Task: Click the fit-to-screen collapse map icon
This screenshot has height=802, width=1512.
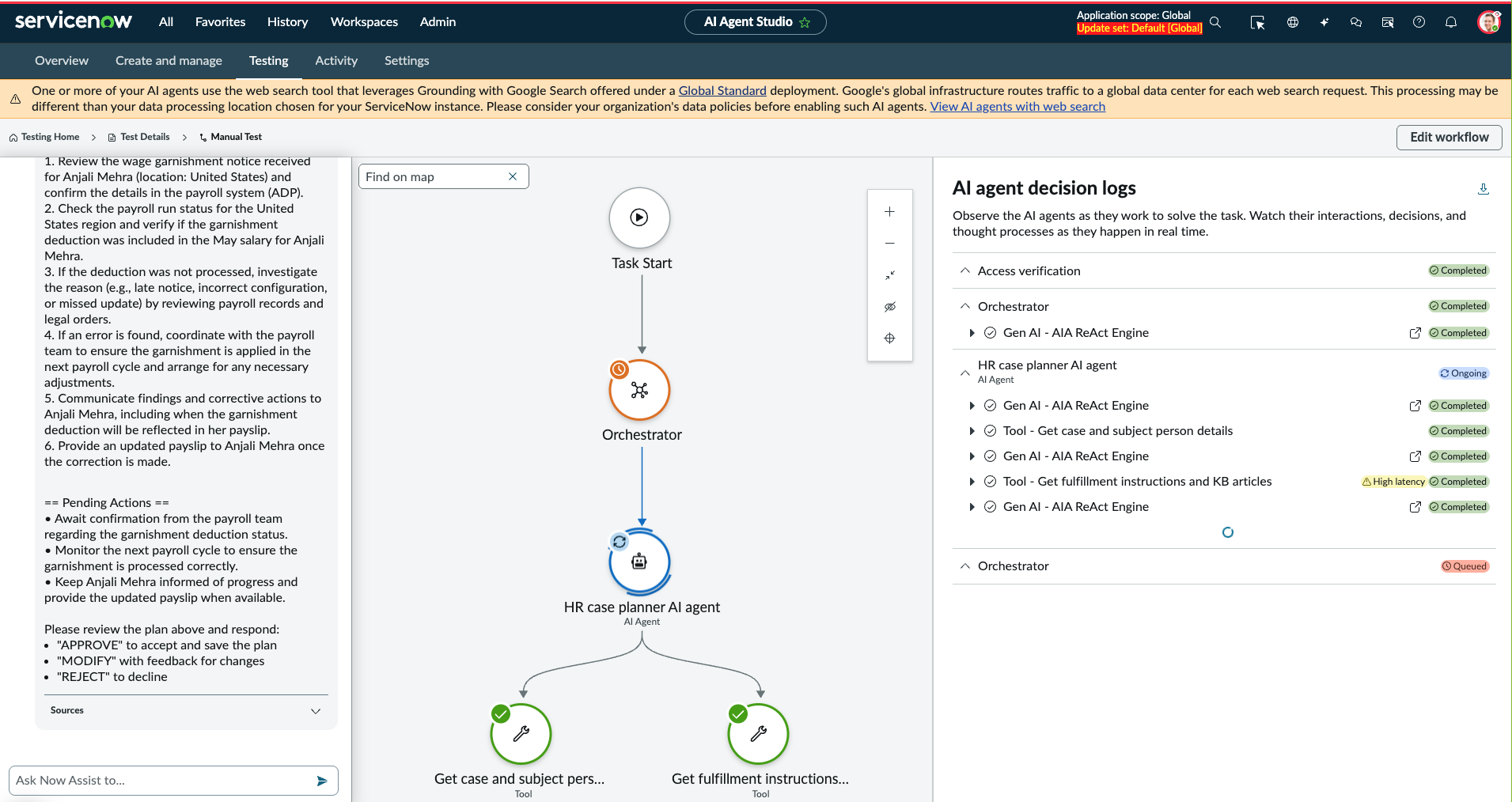Action: point(890,275)
